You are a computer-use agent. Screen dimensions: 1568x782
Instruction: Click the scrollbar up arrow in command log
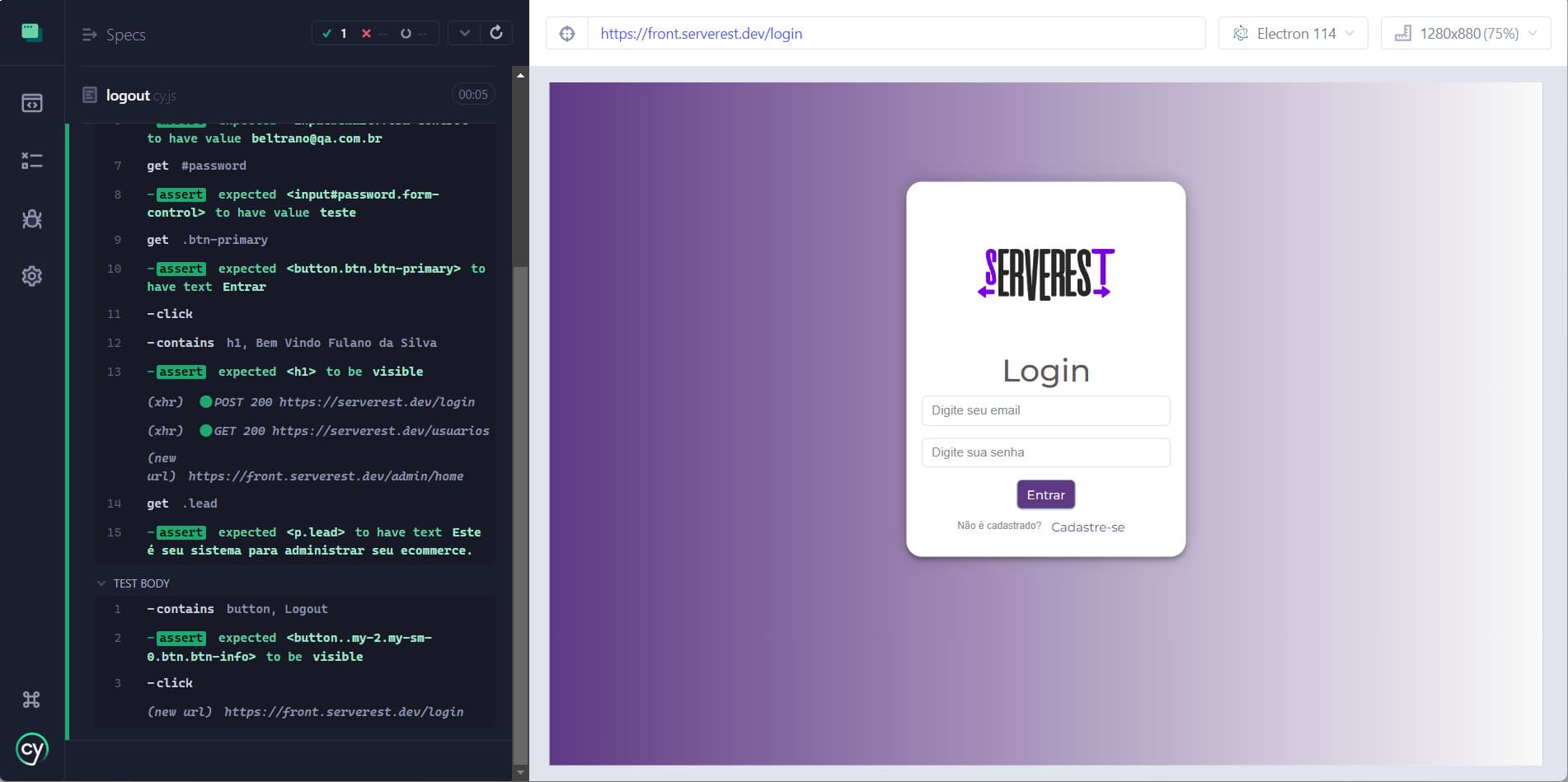point(519,75)
